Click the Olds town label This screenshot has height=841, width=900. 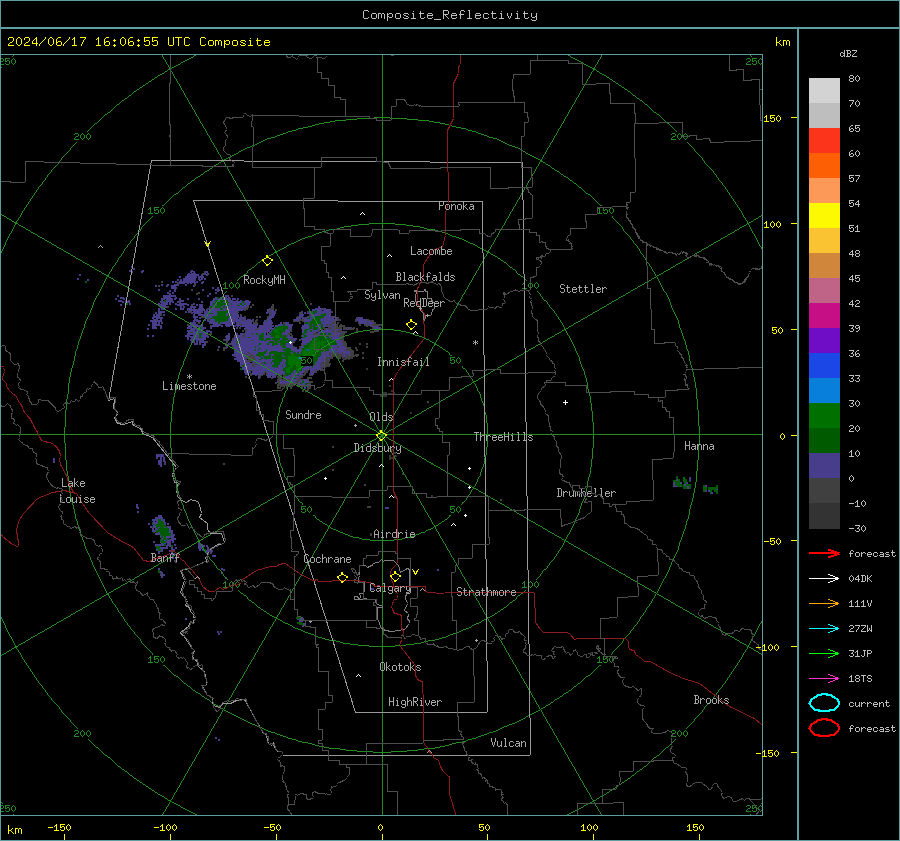click(x=381, y=417)
